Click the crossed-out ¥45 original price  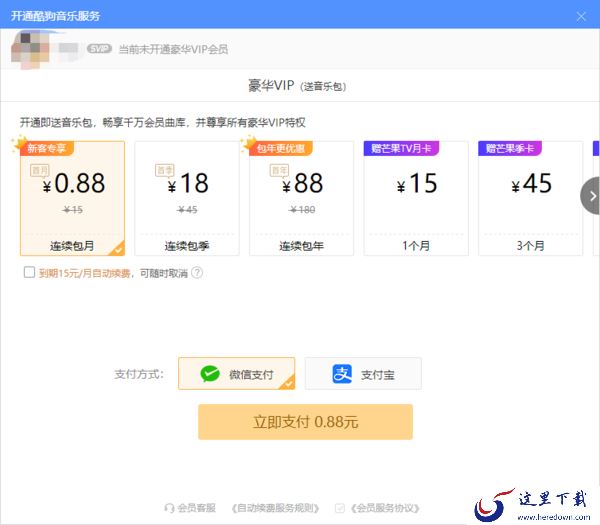[187, 210]
